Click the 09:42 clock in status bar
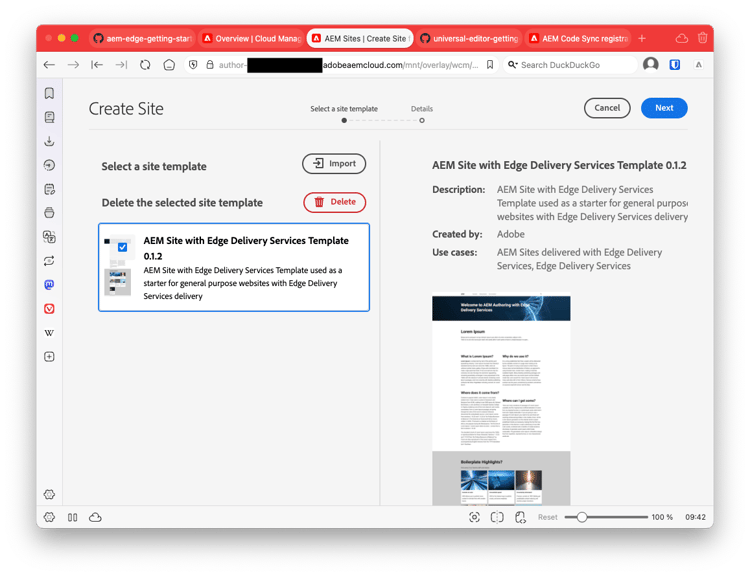 695,517
